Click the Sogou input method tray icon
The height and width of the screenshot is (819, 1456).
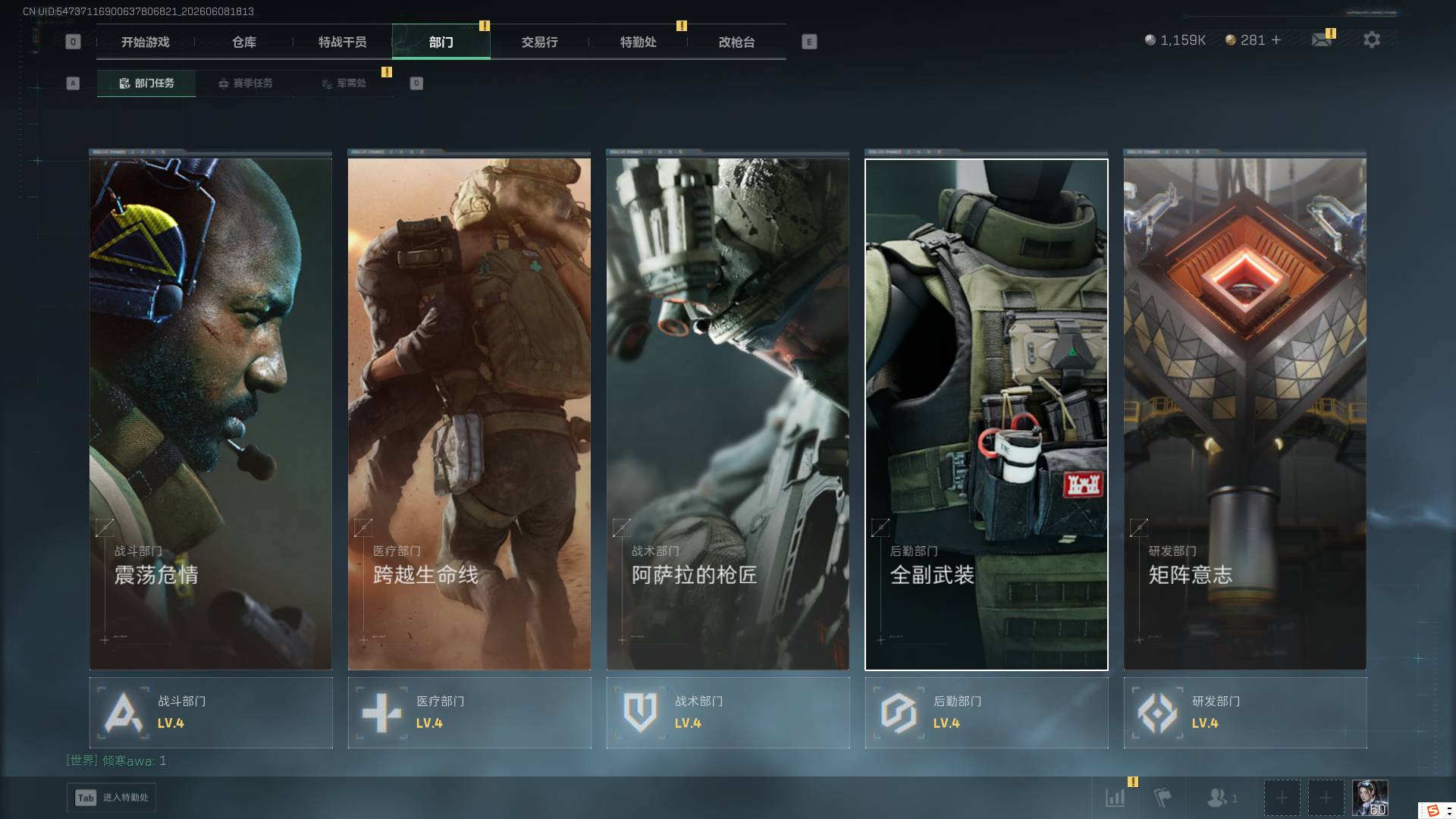click(1433, 811)
